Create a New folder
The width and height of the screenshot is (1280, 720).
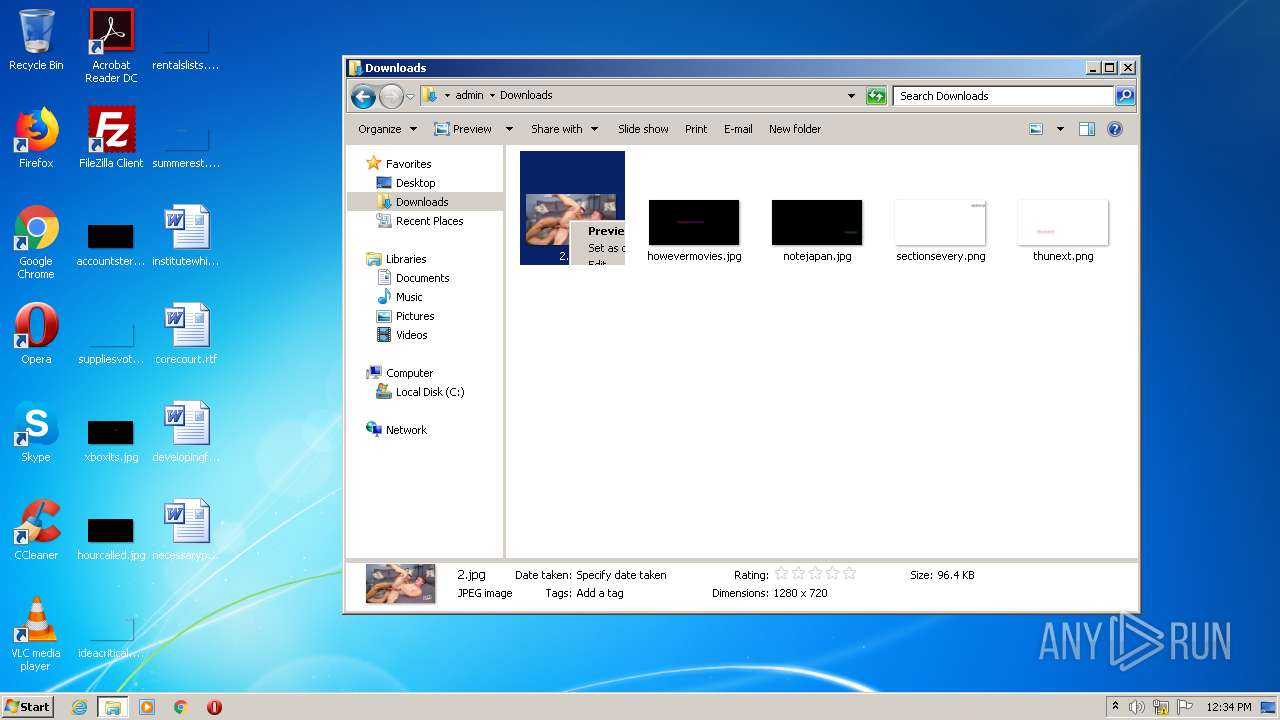pyautogui.click(x=795, y=129)
